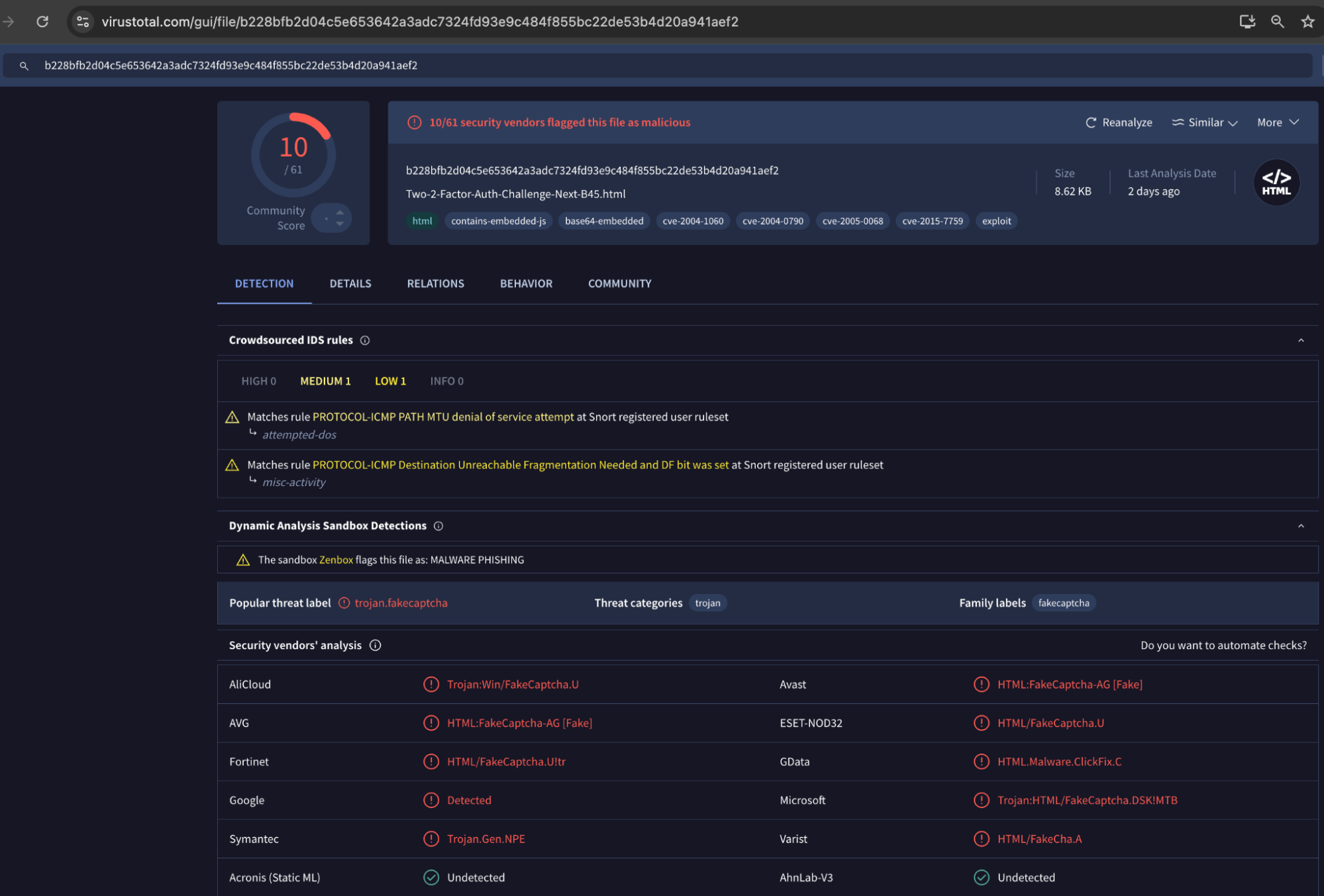Click the contains-embedded-js tag
1324x896 pixels.
point(499,221)
